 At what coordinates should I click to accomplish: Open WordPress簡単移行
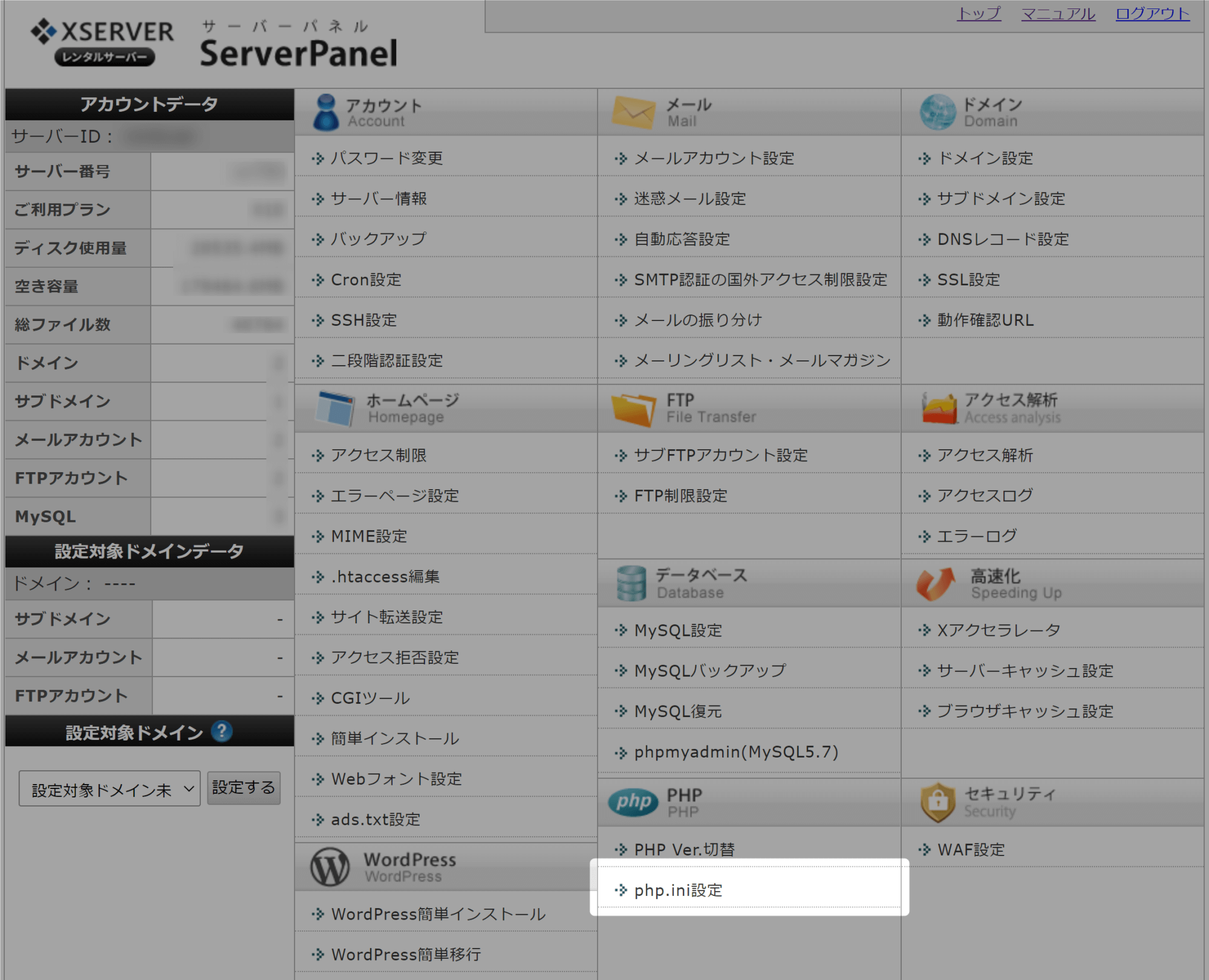coord(406,955)
